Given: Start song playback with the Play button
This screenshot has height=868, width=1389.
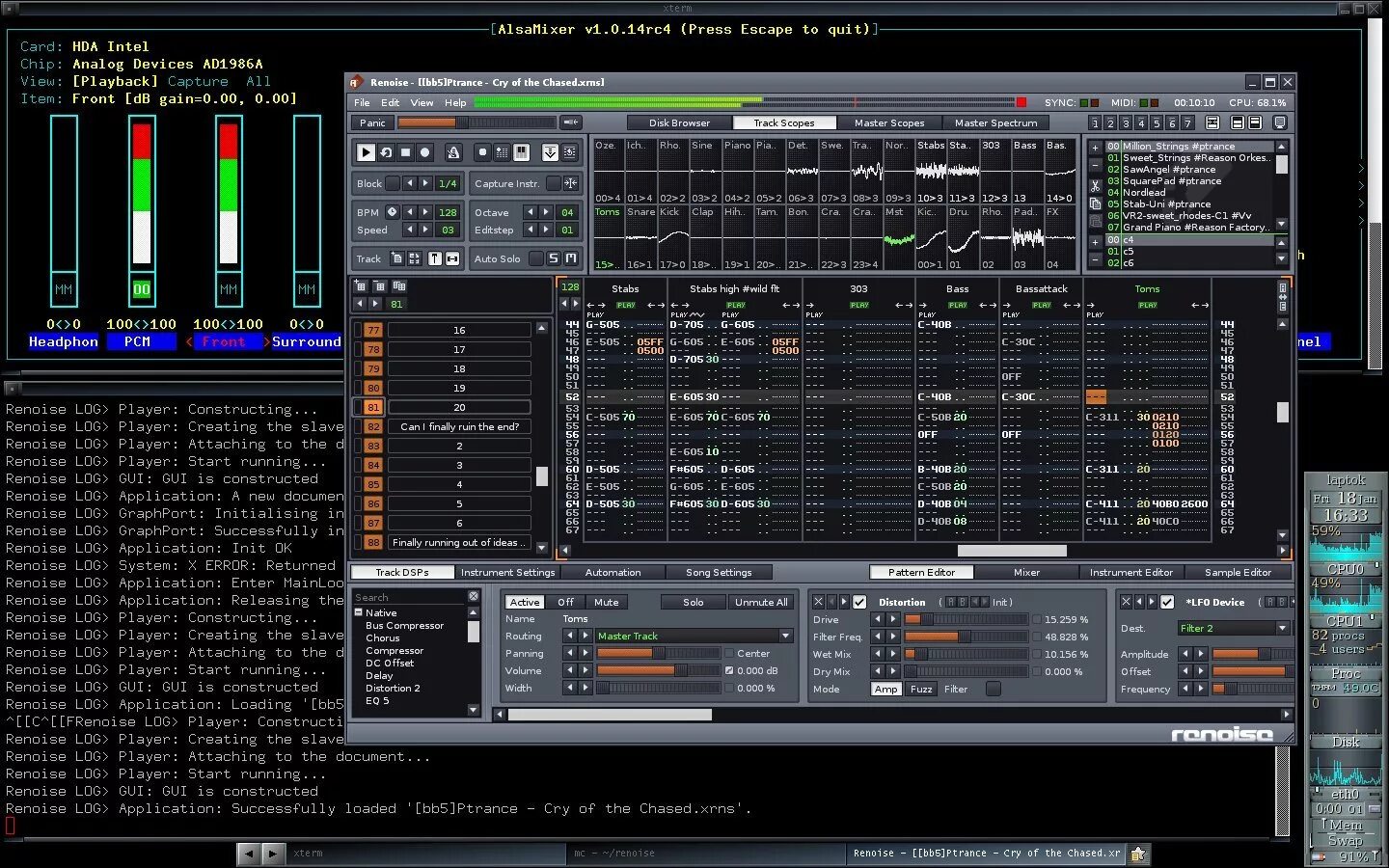Looking at the screenshot, I should point(366,152).
